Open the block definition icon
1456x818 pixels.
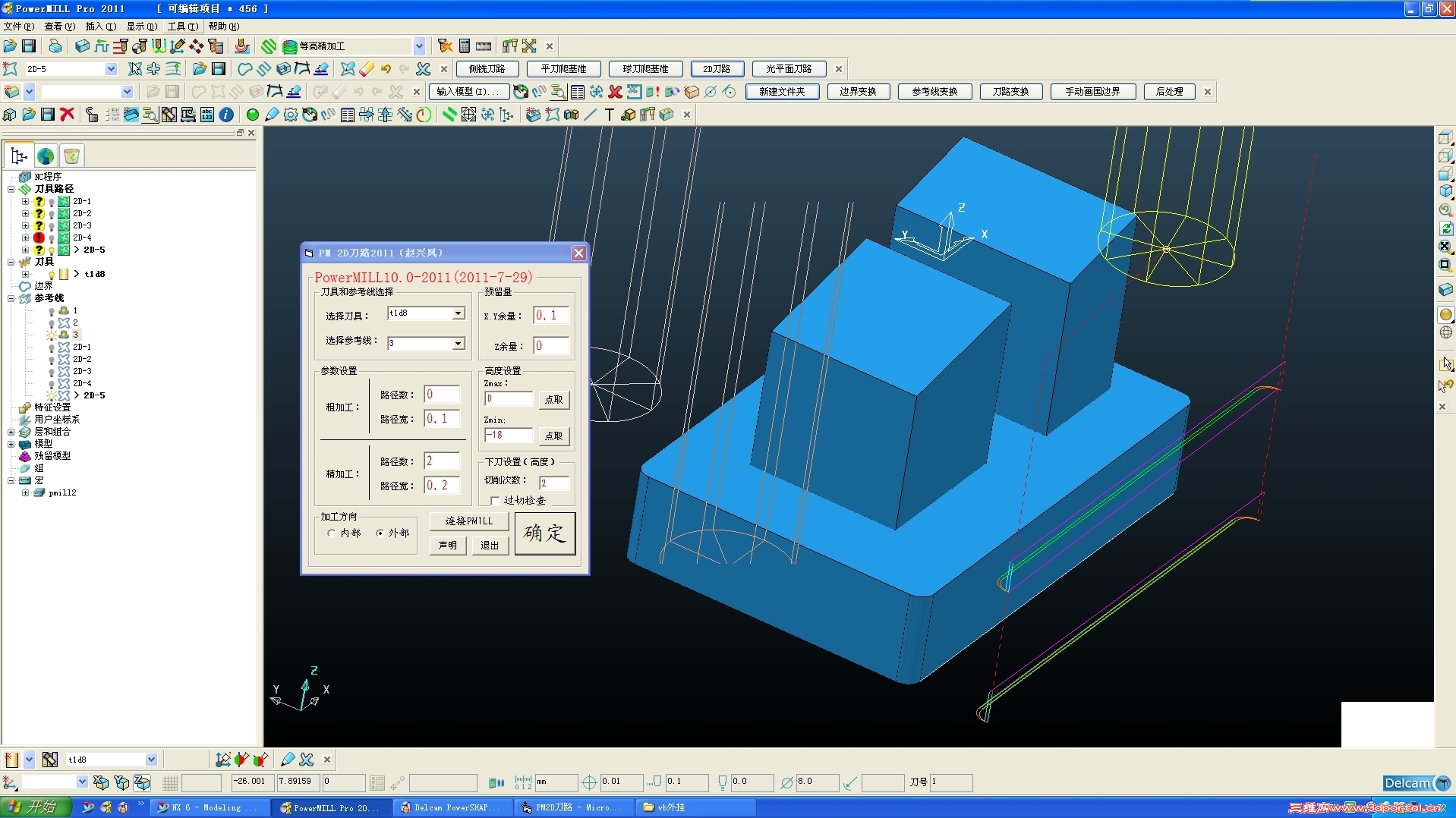pyautogui.click(x=82, y=46)
